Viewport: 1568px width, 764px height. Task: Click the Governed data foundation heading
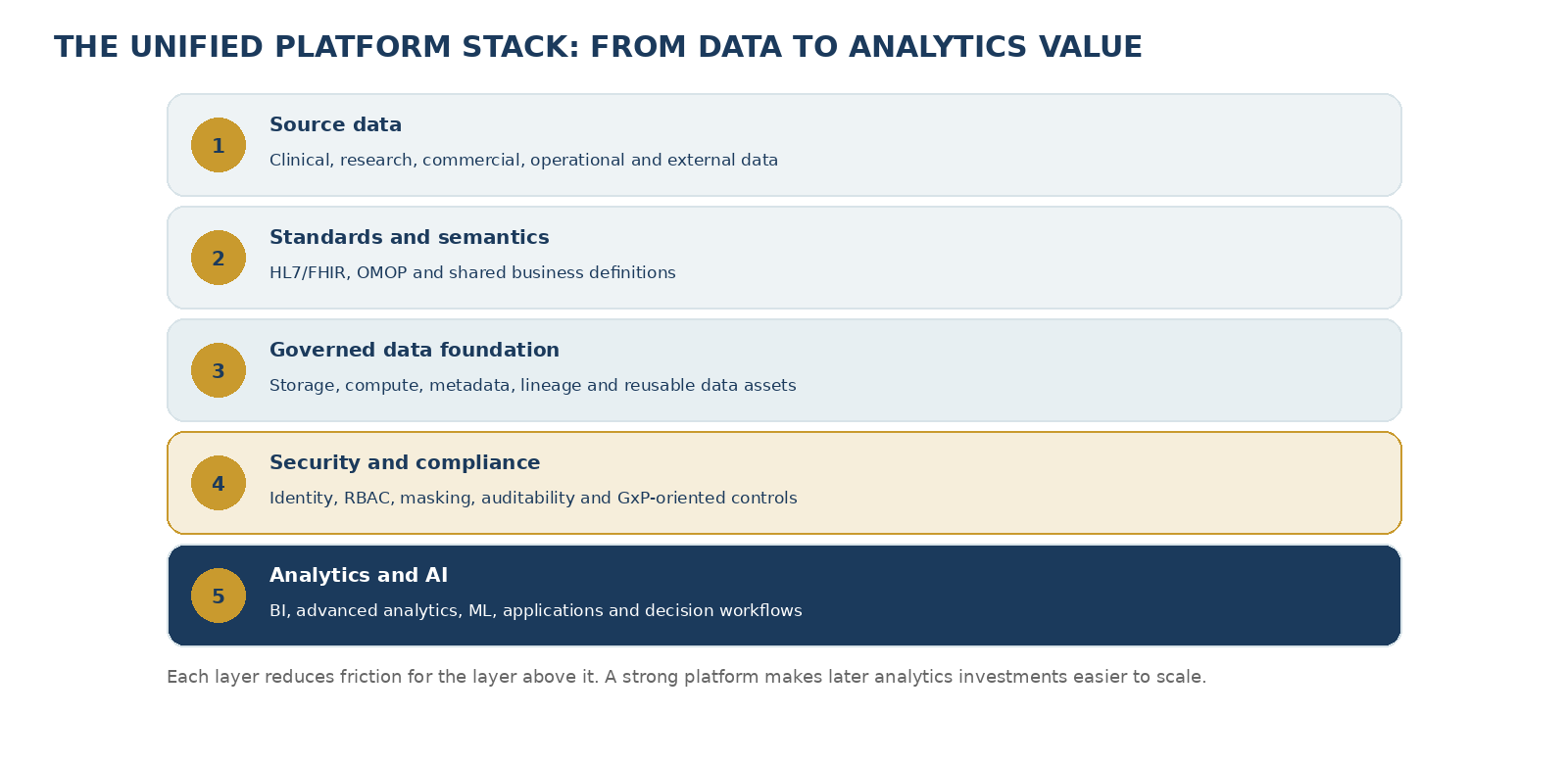pos(415,351)
